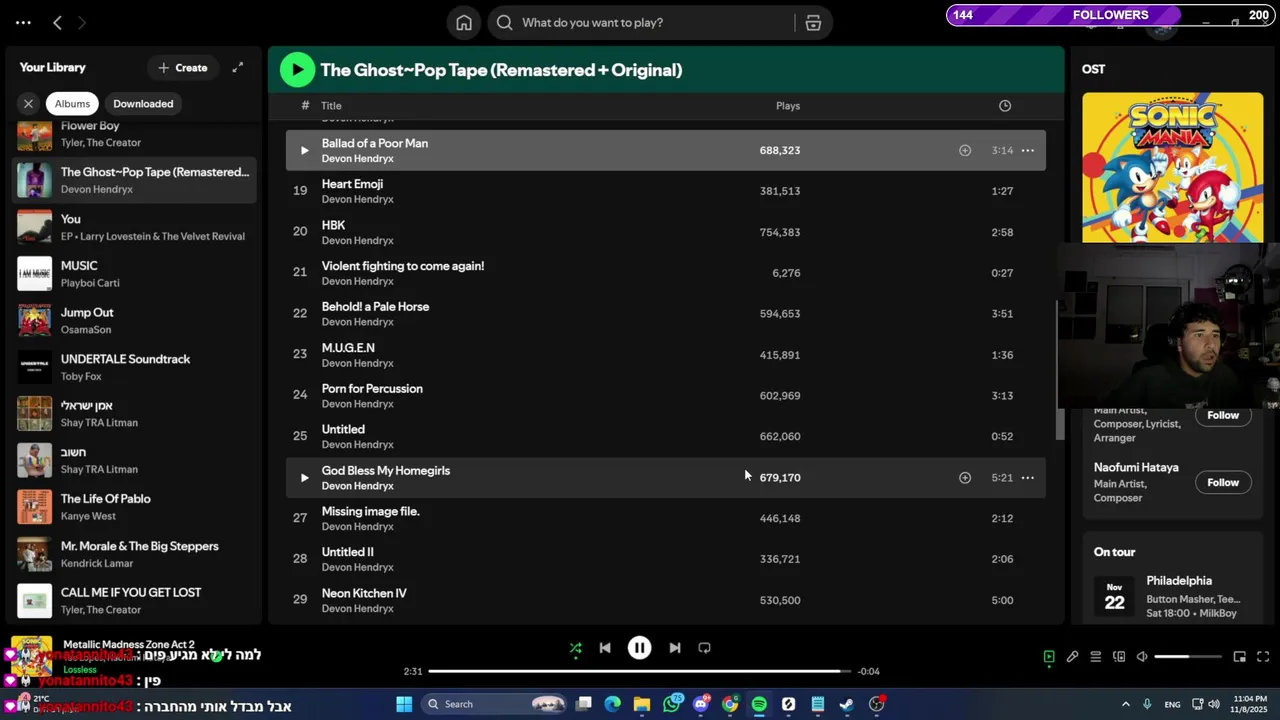Screen dimensions: 1280x720
Task: Play the track God Bless My Homegirls
Action: pos(304,478)
